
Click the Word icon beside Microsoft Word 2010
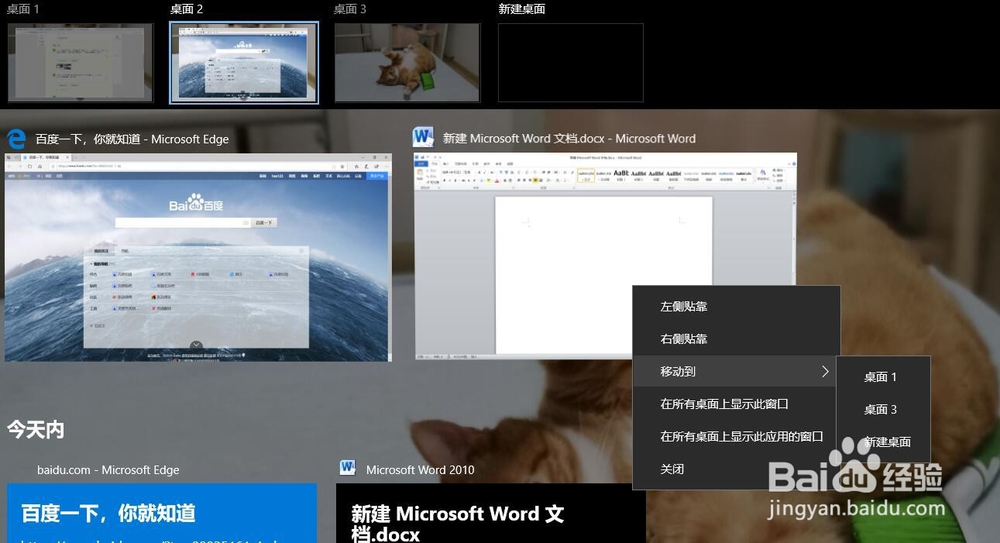point(348,468)
